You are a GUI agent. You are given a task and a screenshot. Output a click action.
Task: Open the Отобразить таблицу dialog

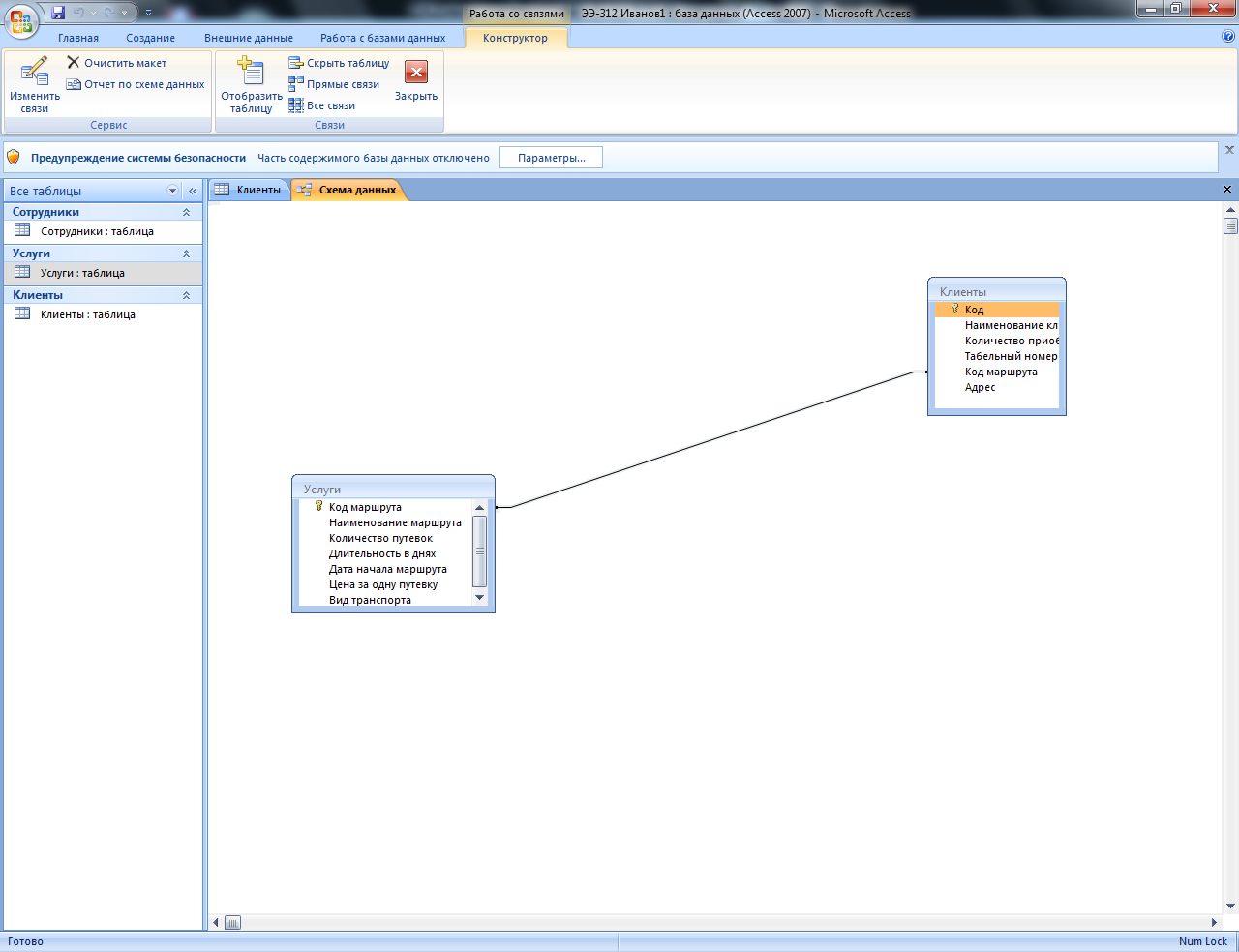(x=252, y=85)
